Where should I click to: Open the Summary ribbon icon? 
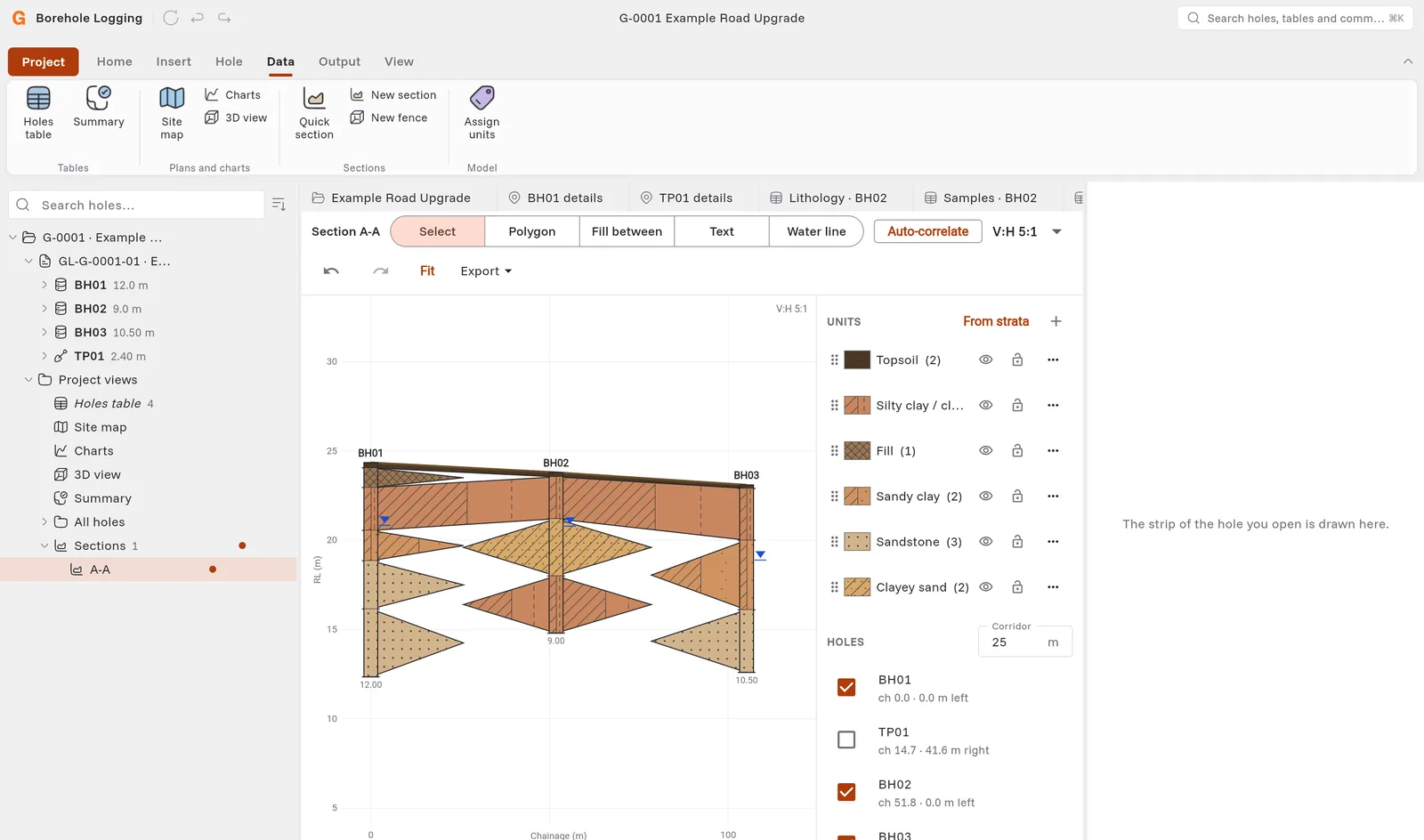(98, 107)
